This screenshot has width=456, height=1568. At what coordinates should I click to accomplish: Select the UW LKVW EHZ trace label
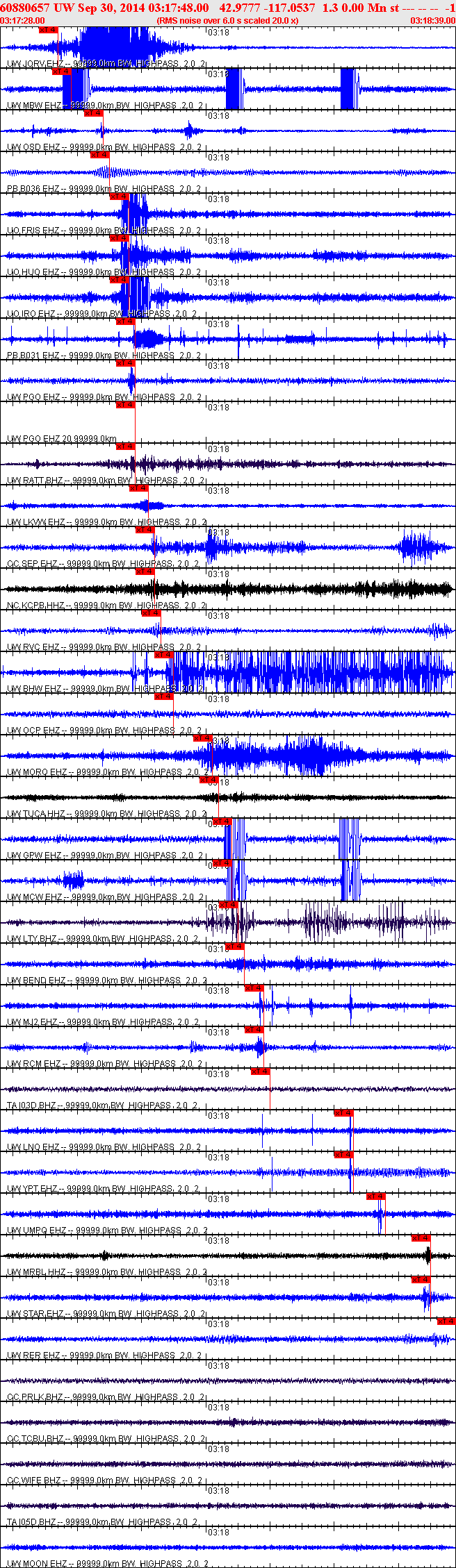click(x=107, y=522)
